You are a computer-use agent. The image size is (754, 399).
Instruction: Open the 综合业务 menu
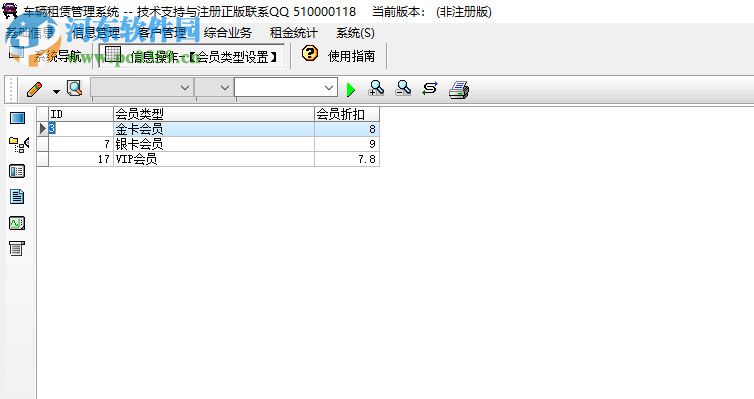(228, 33)
